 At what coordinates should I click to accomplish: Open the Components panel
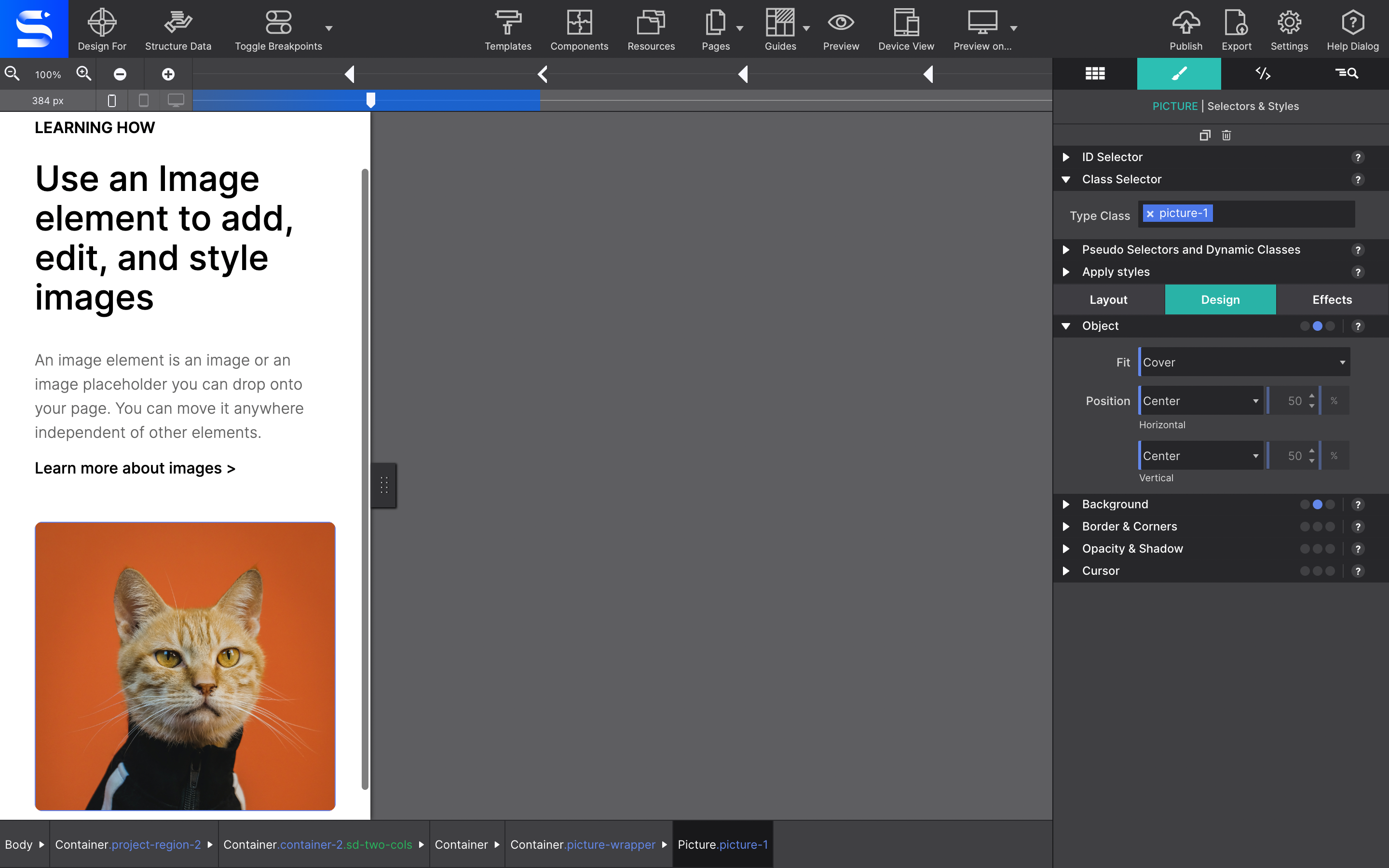(579, 30)
